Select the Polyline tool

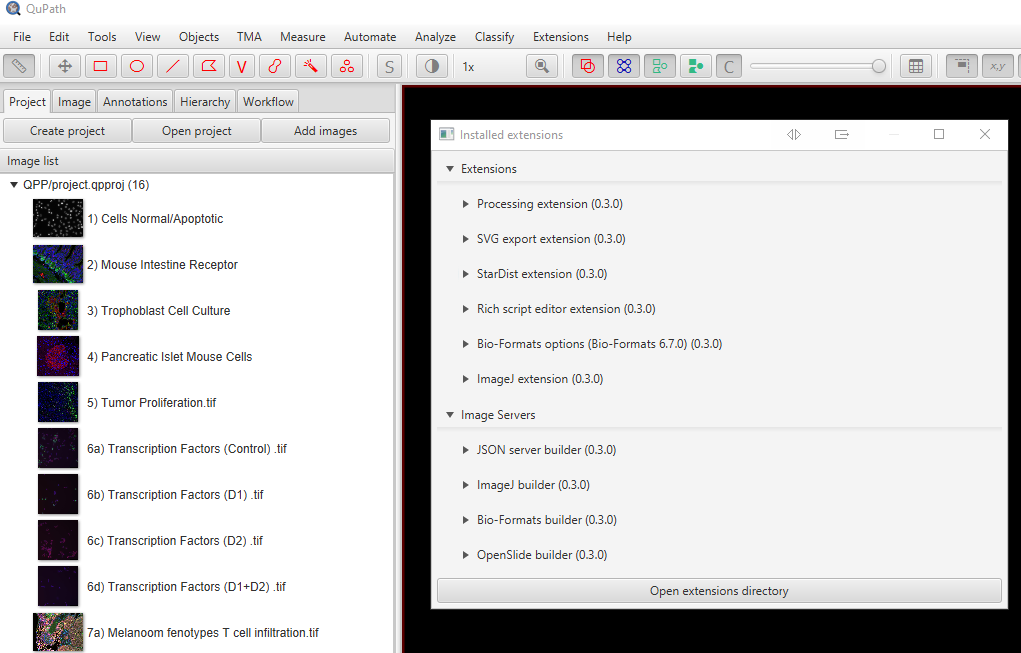242,66
